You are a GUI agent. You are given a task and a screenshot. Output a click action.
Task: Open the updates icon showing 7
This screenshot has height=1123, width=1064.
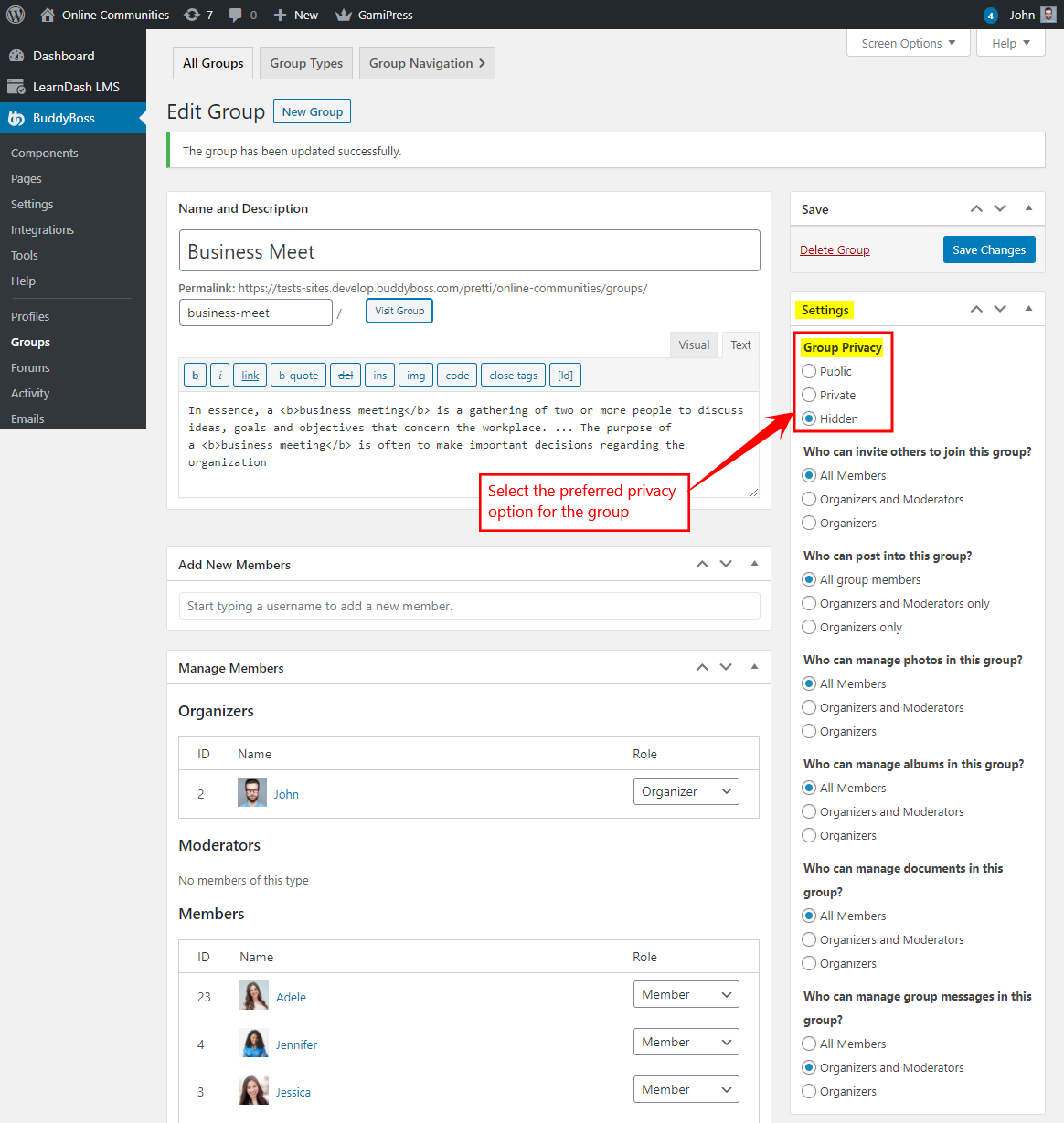coord(192,15)
